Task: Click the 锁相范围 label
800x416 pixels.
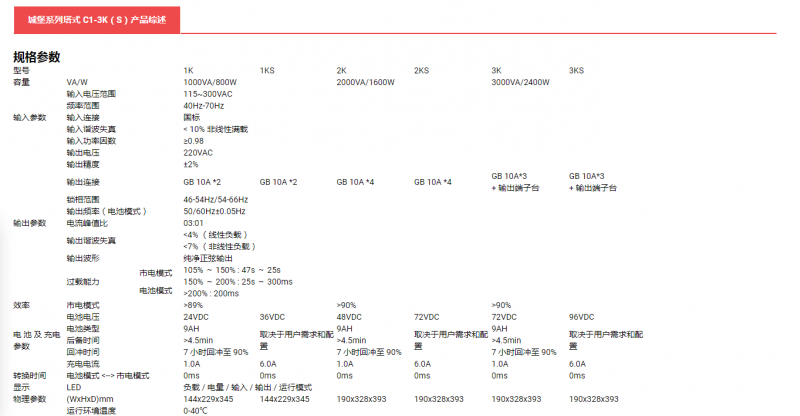Action: (83, 200)
